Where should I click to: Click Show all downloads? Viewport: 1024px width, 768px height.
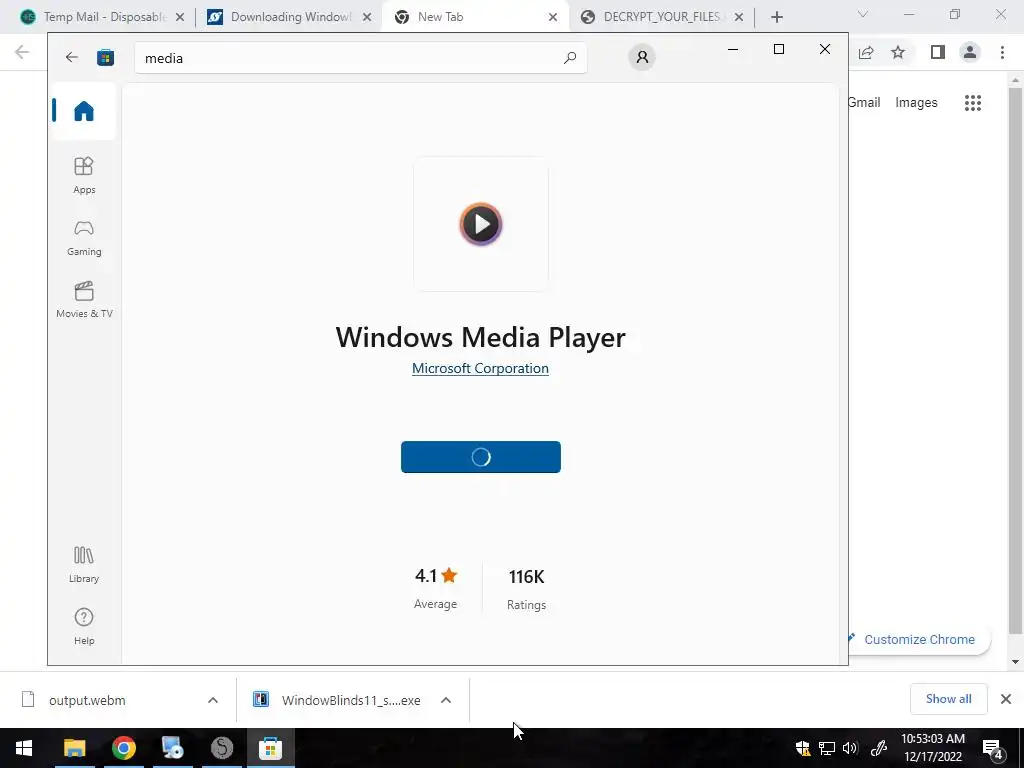tap(948, 699)
